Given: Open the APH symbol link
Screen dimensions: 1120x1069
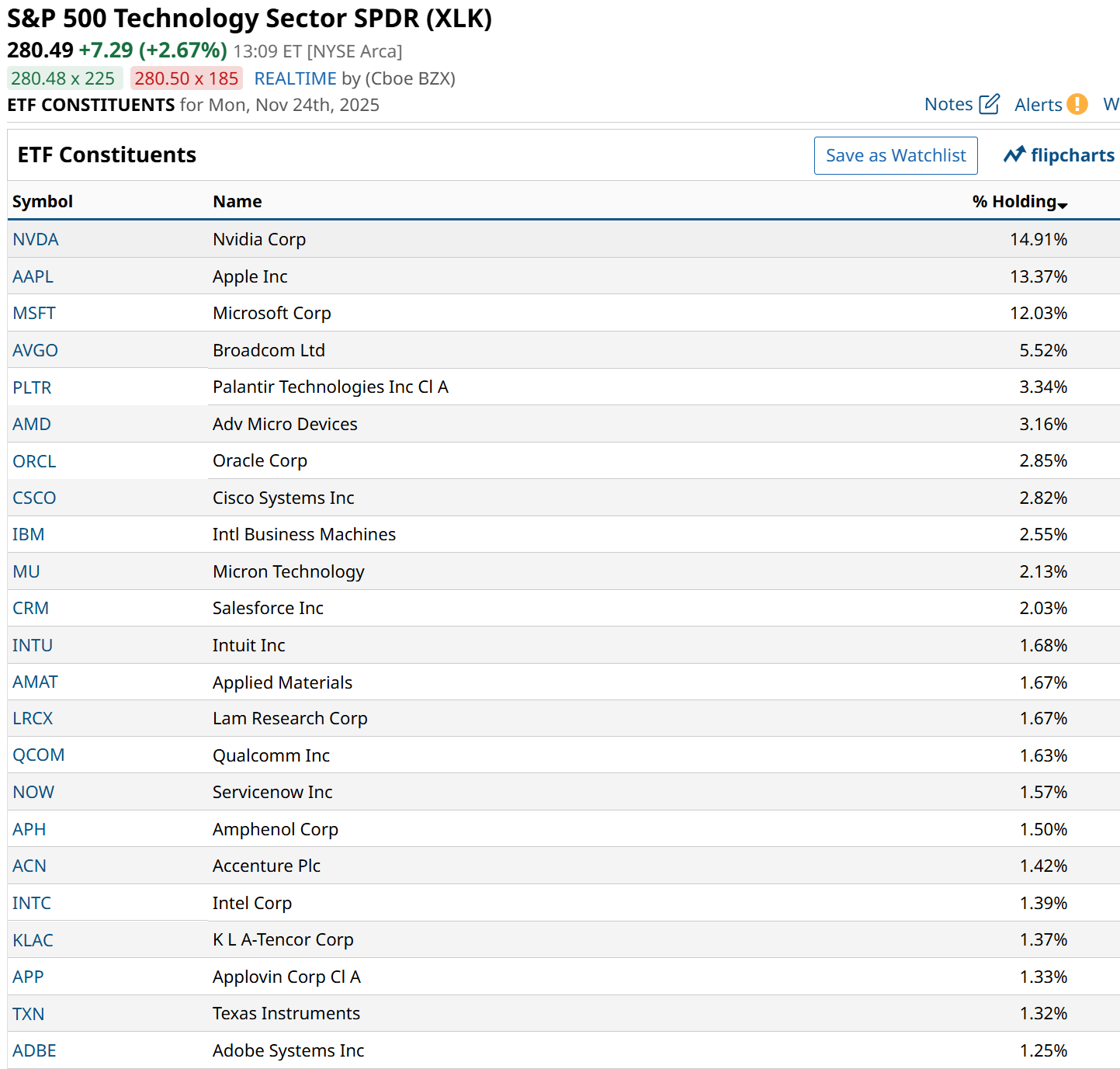Looking at the screenshot, I should (29, 829).
